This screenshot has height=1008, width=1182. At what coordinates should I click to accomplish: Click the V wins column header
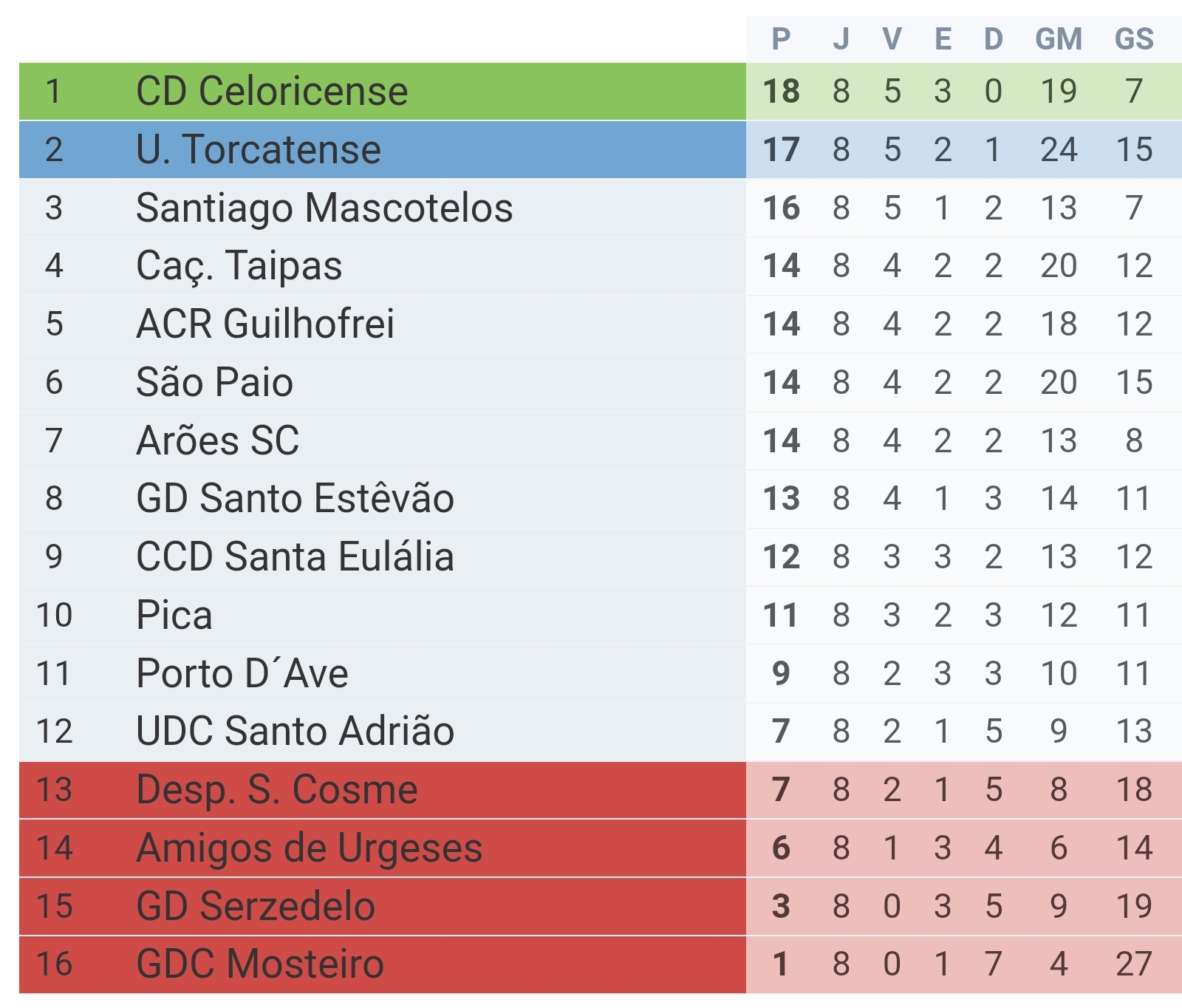[x=892, y=39]
